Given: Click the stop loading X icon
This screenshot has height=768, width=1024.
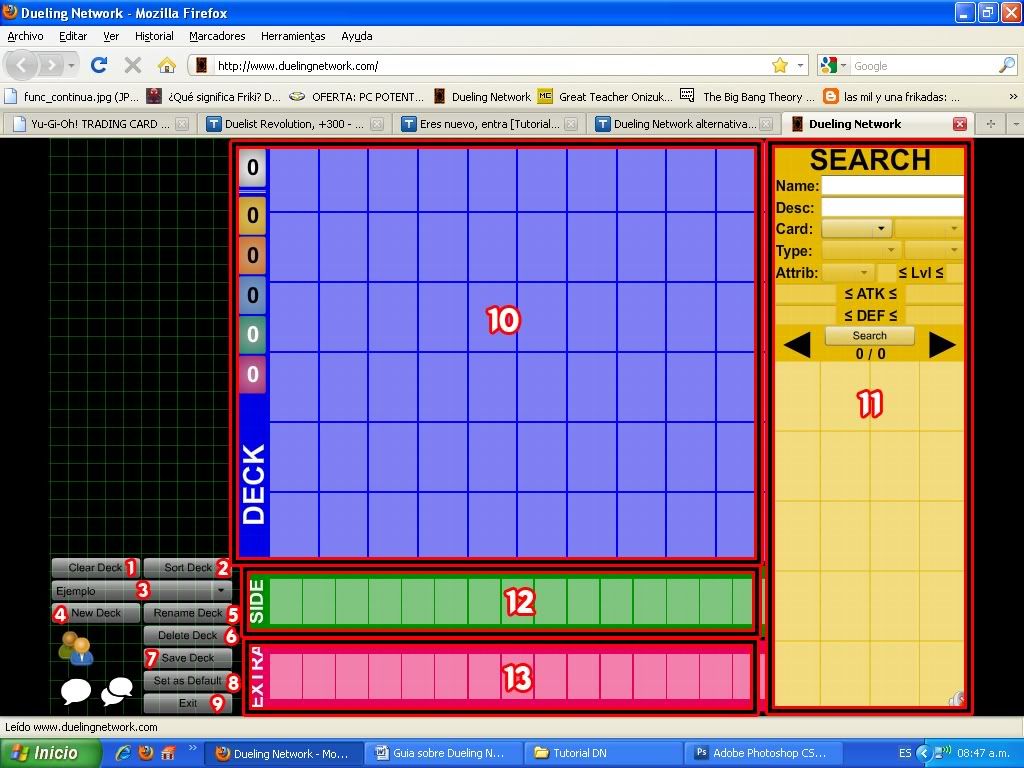Looking at the screenshot, I should (x=133, y=65).
